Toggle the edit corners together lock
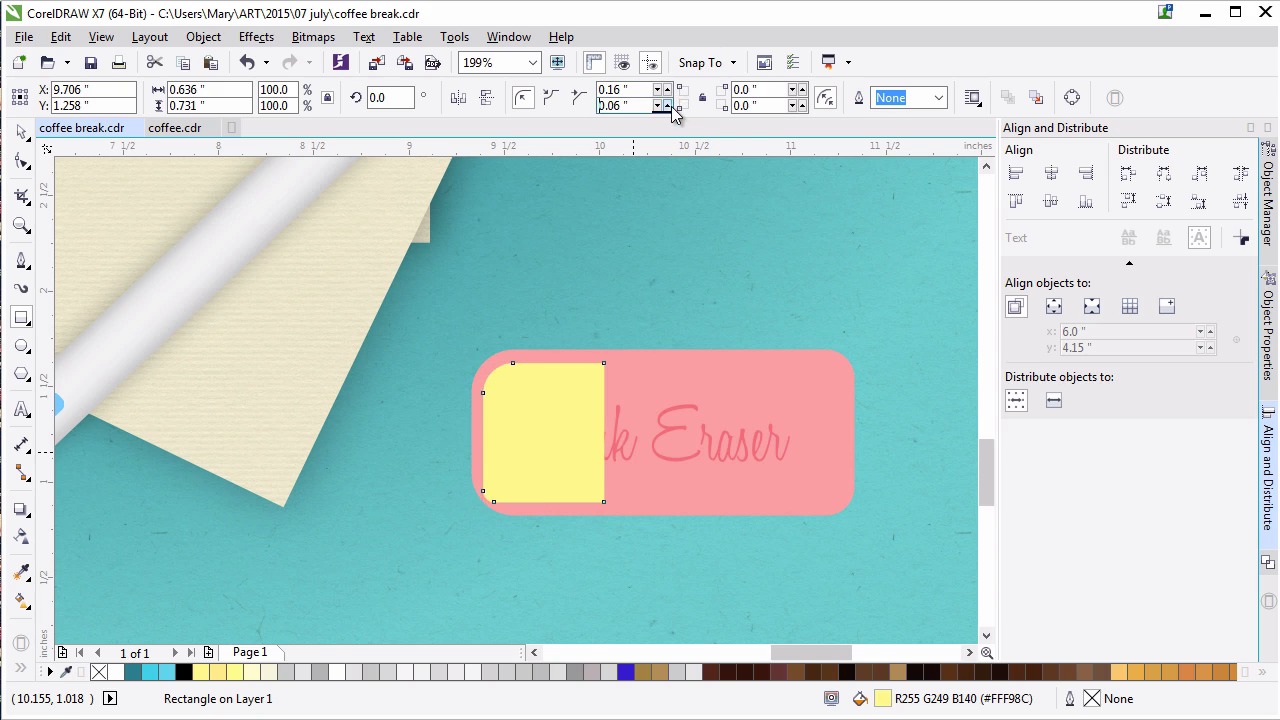1280x720 pixels. point(702,98)
